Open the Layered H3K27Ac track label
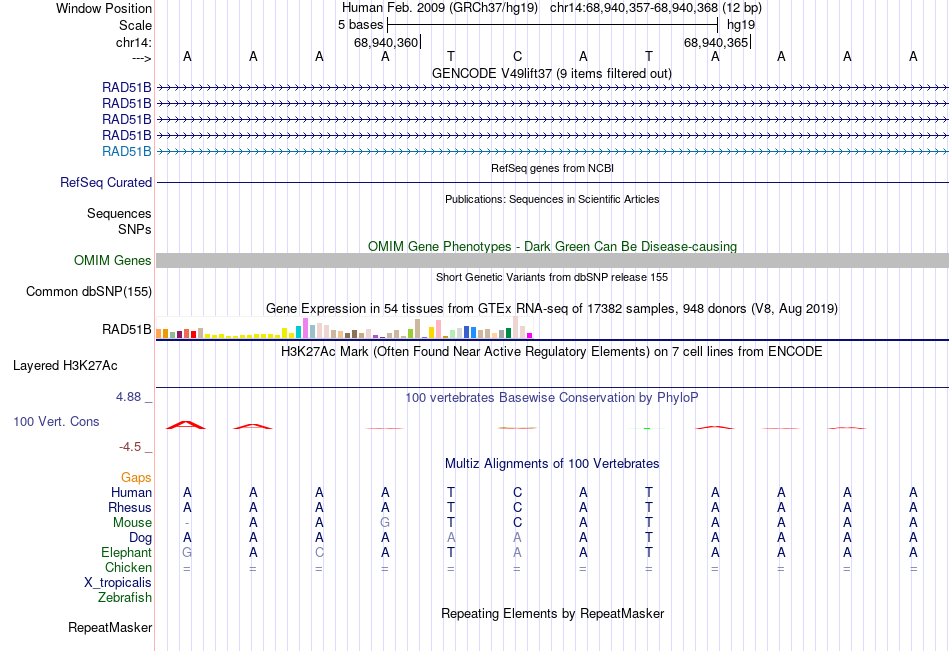950x651 pixels. 65,366
